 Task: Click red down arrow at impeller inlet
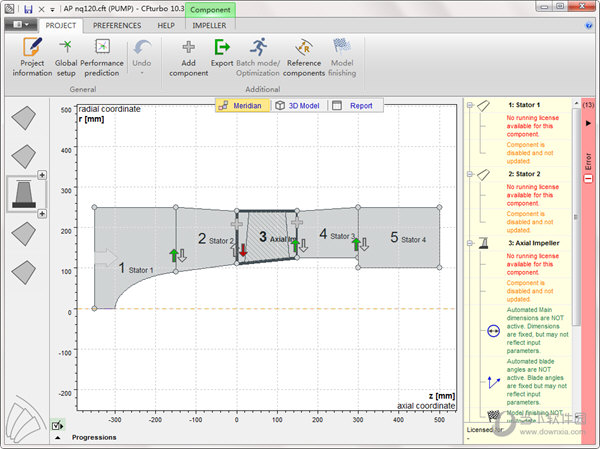click(243, 250)
